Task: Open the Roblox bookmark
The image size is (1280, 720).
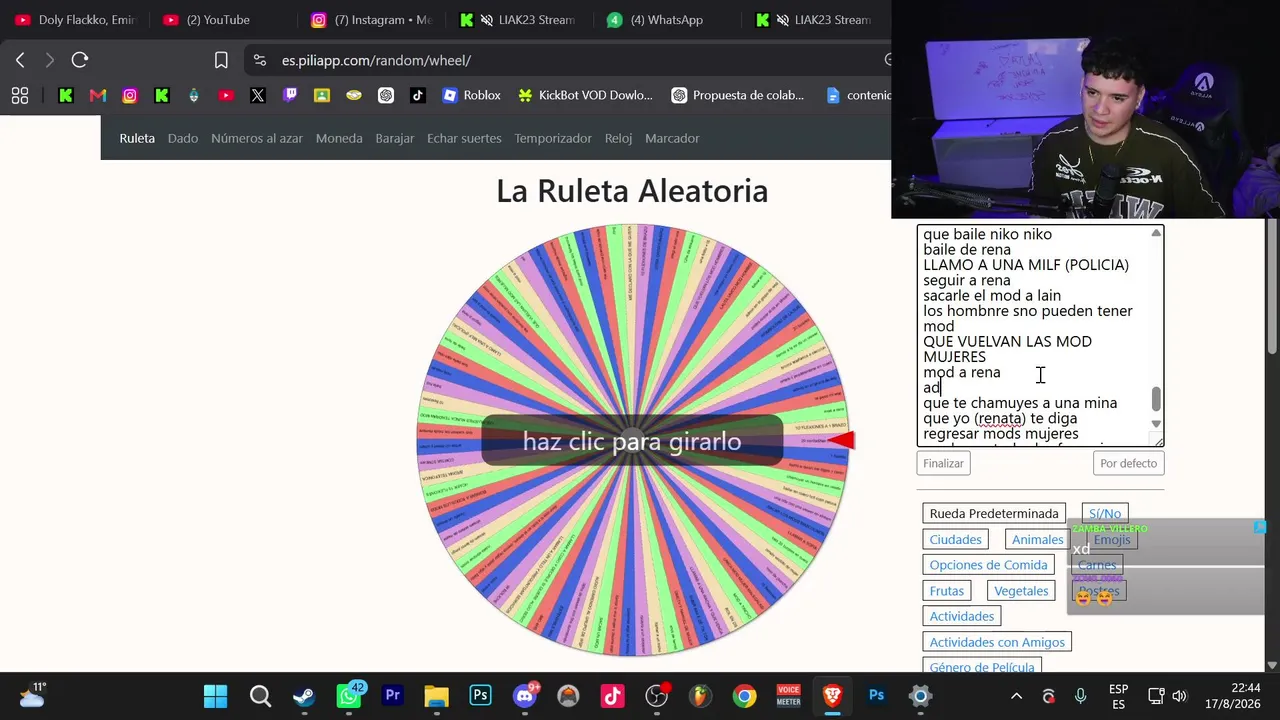Action: [471, 95]
